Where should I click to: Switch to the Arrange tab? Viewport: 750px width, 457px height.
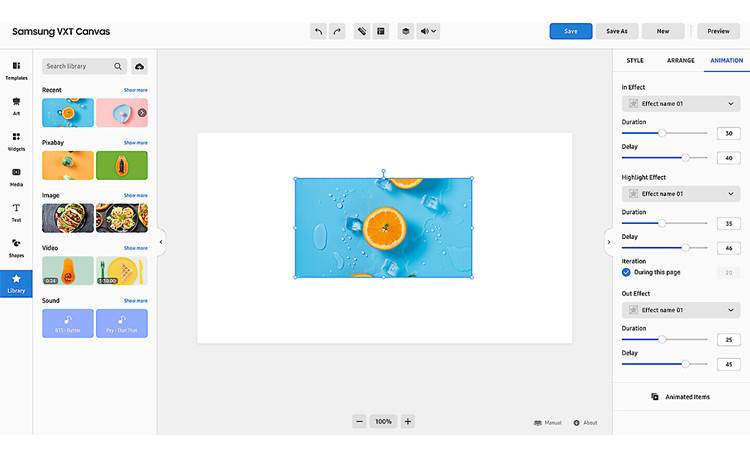pyautogui.click(x=681, y=60)
